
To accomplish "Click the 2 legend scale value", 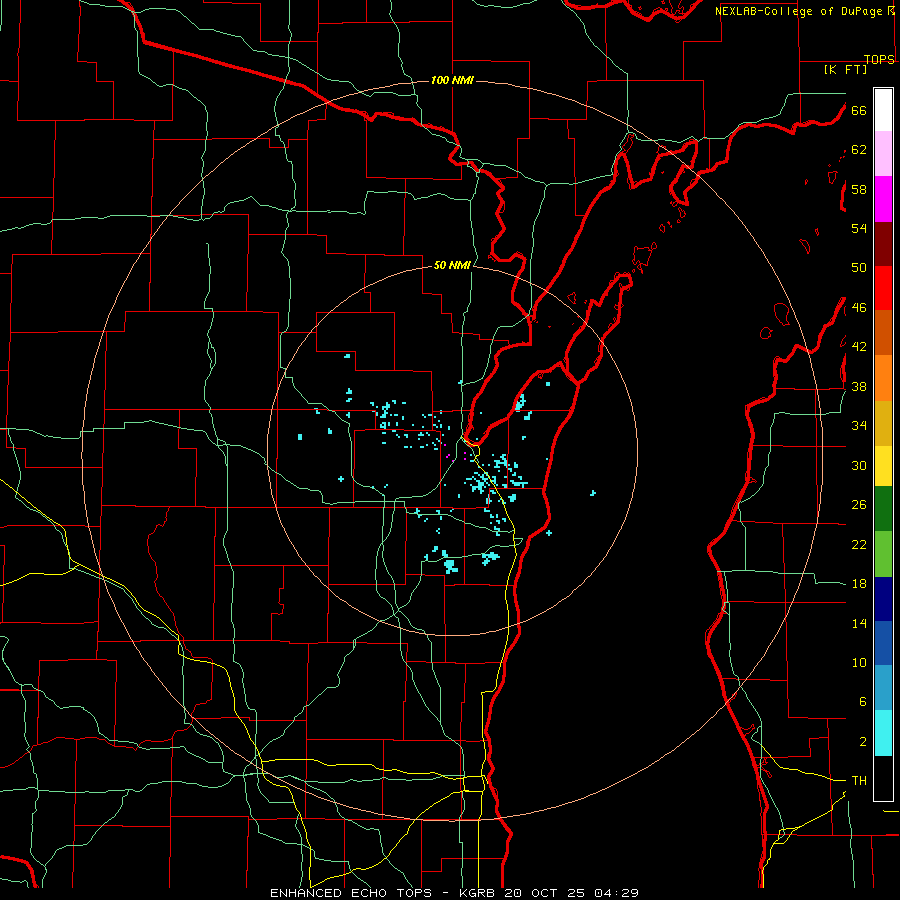I will click(863, 742).
